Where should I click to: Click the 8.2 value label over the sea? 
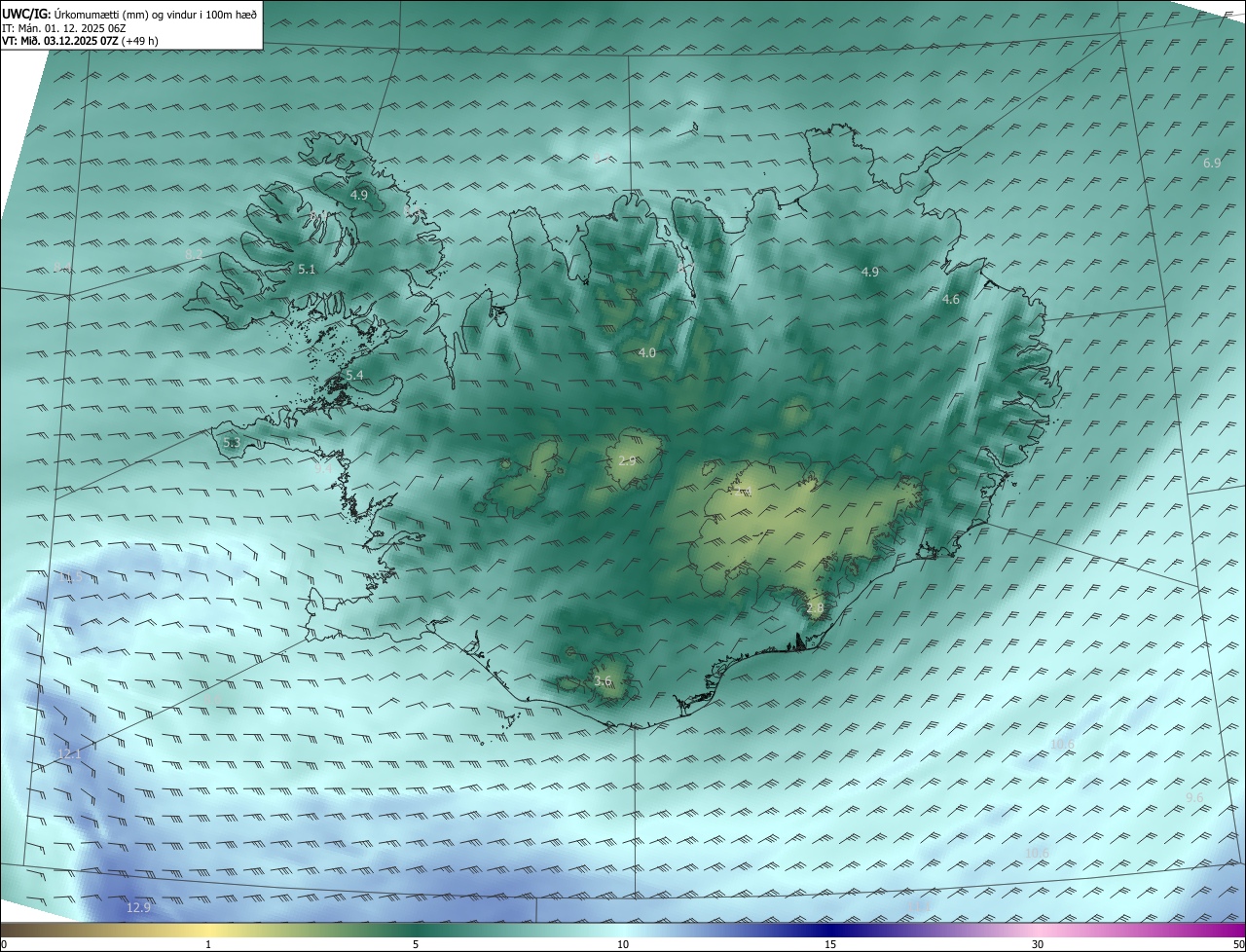[x=194, y=254]
